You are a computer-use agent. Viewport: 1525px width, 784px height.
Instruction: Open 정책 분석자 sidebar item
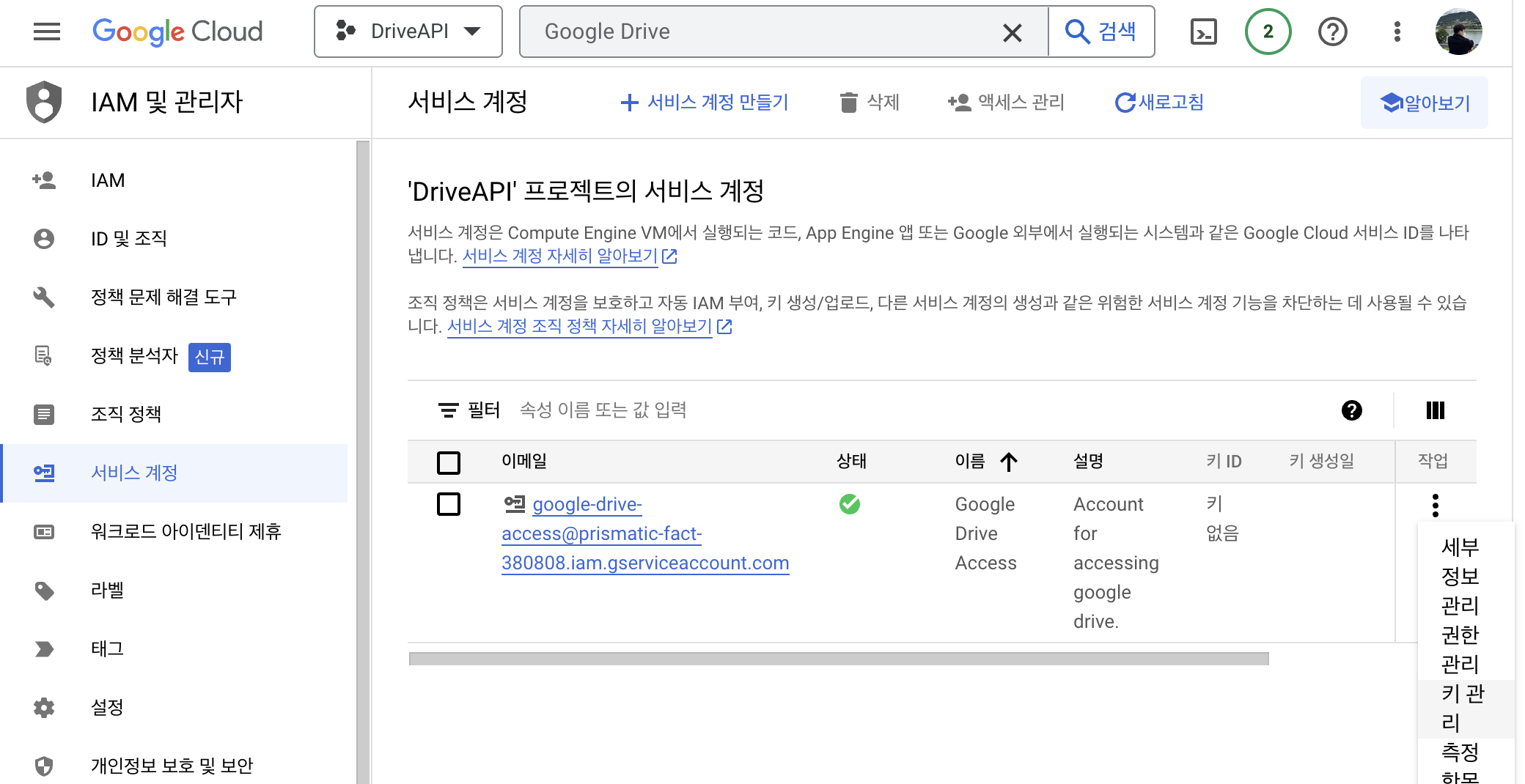point(174,356)
